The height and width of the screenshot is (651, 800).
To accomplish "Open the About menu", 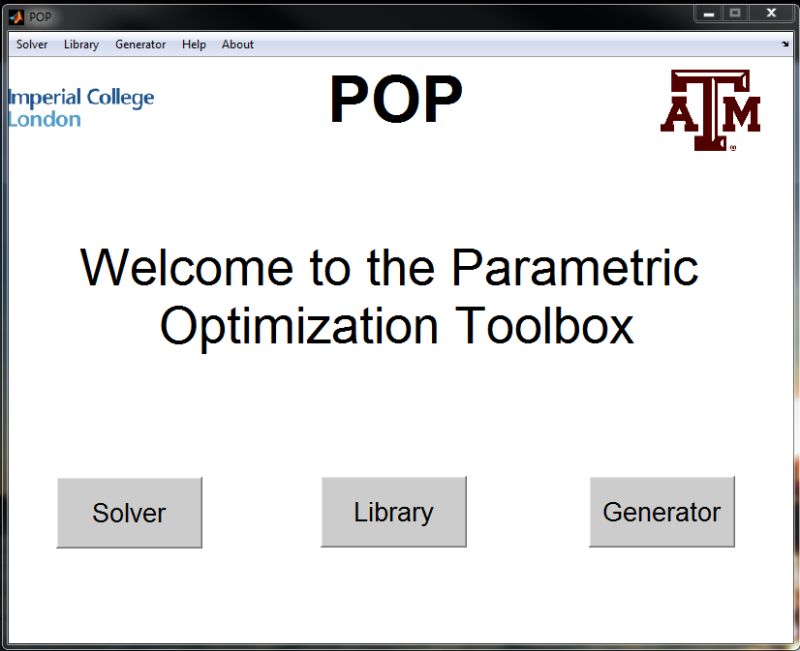I will point(237,44).
